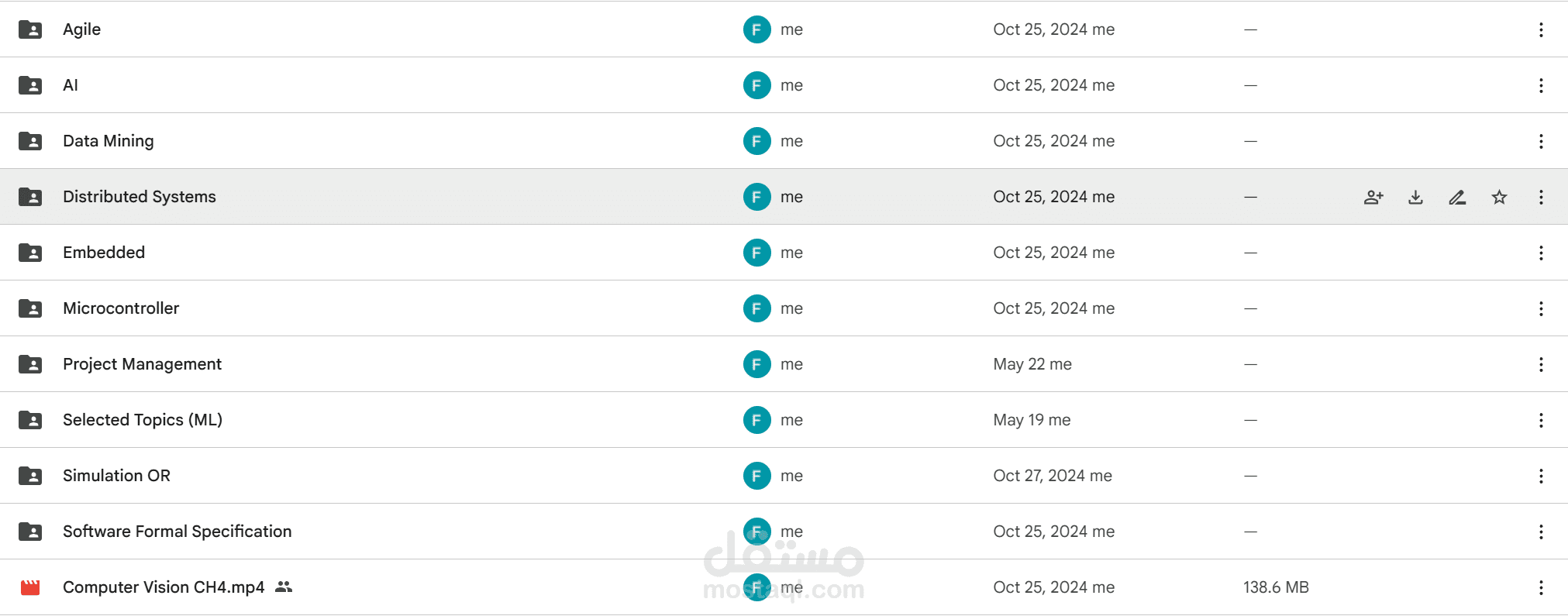Share the Distributed Systems folder
Viewport: 1568px width, 616px height.
tap(1373, 197)
